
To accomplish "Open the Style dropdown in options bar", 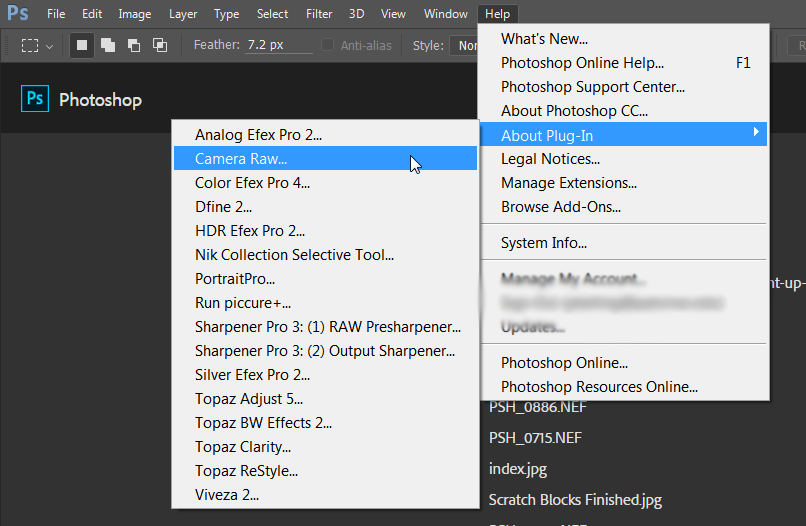I will coord(465,45).
